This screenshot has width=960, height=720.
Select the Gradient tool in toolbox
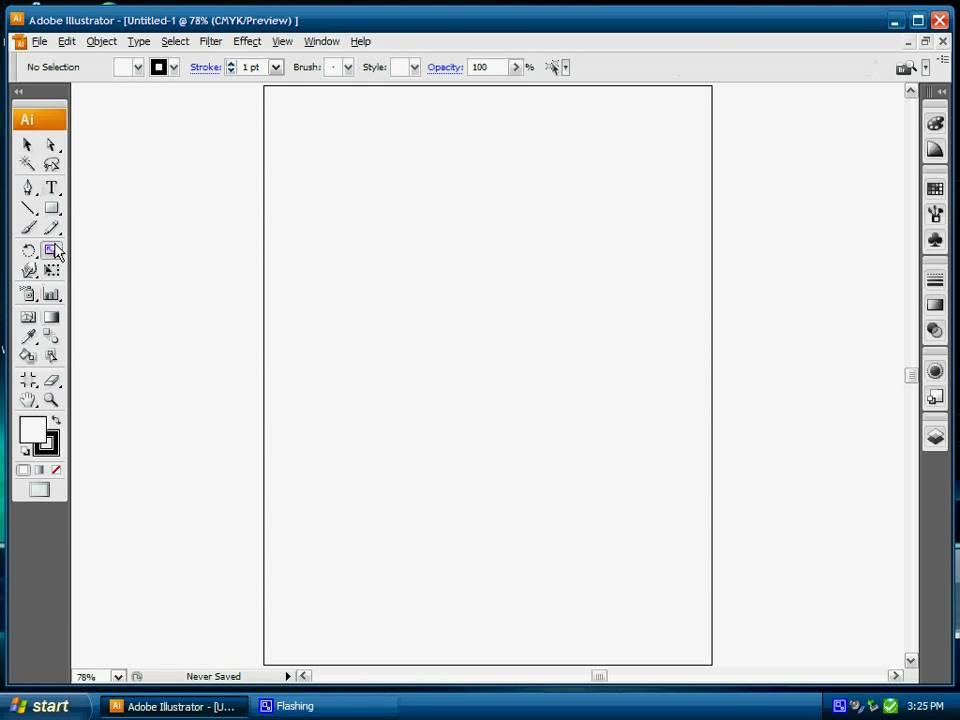[51, 317]
